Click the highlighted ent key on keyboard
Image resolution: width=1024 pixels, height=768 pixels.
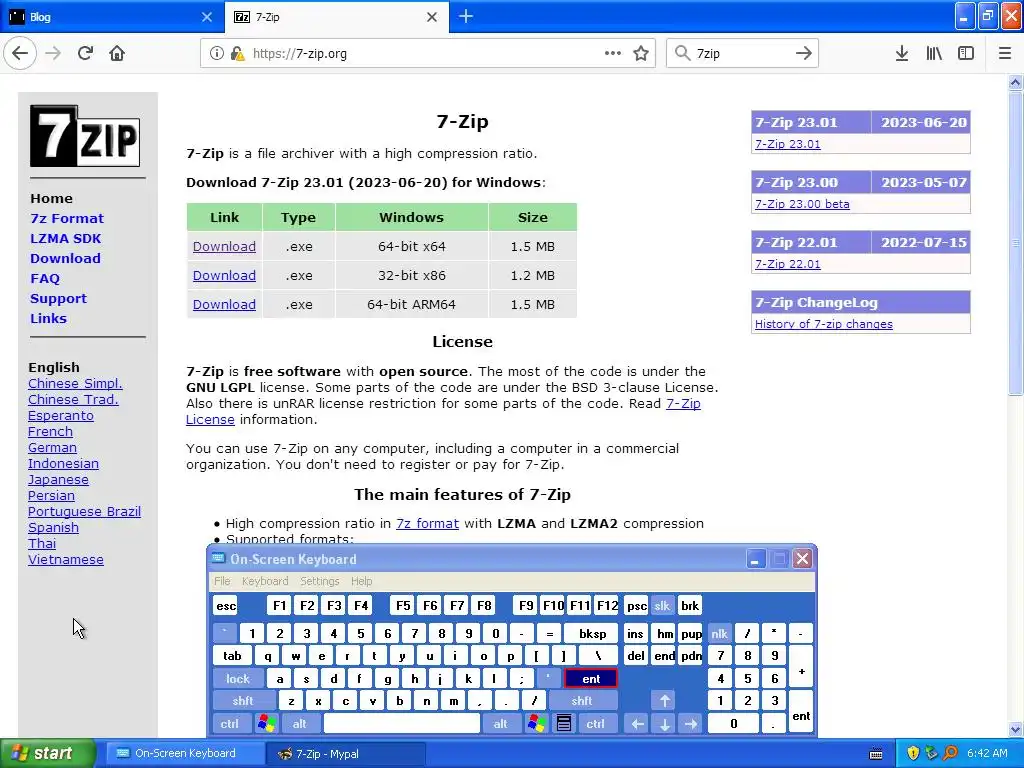(x=591, y=679)
